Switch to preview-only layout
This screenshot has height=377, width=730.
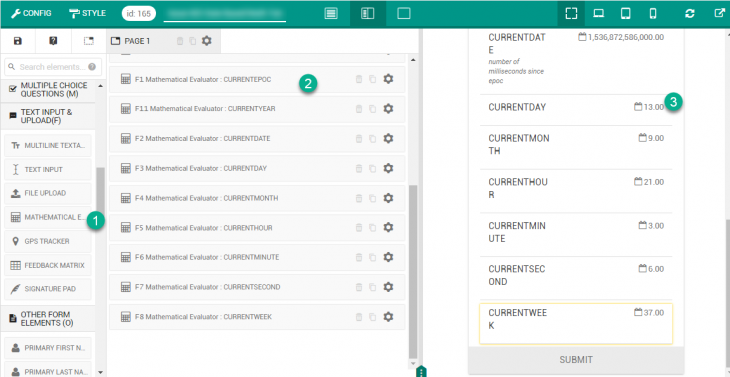404,13
